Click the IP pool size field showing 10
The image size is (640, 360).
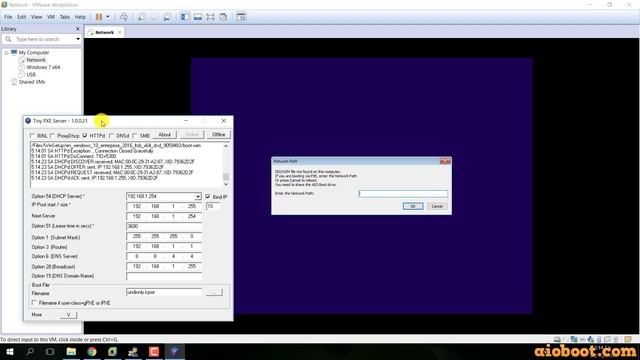pos(213,207)
